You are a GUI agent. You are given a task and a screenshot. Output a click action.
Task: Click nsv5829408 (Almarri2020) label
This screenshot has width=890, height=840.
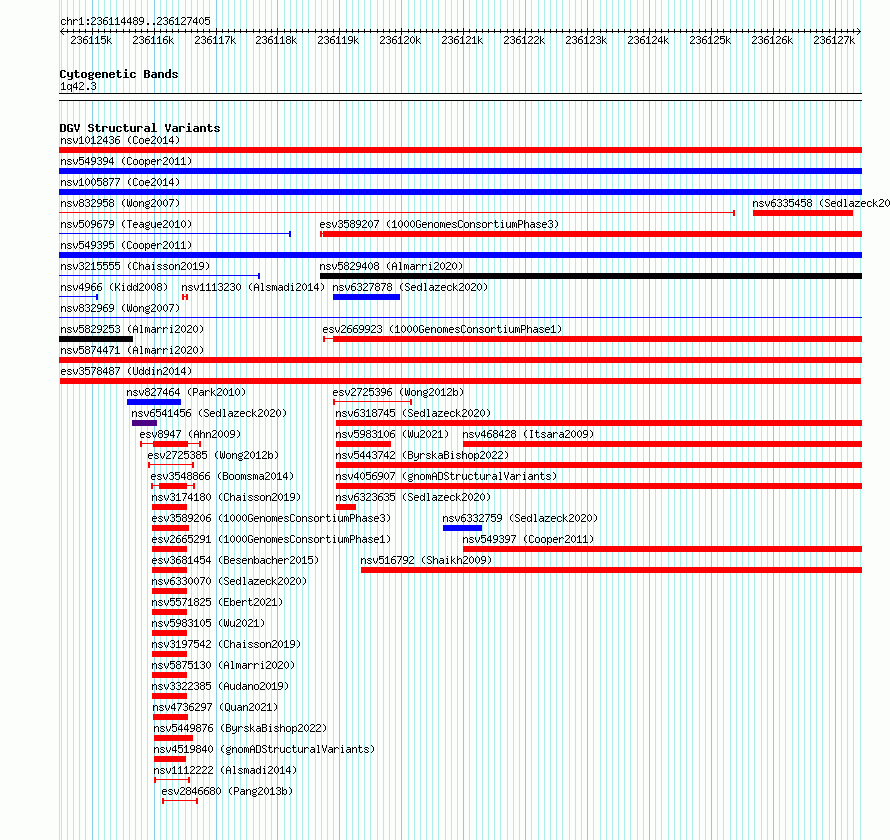pos(391,266)
